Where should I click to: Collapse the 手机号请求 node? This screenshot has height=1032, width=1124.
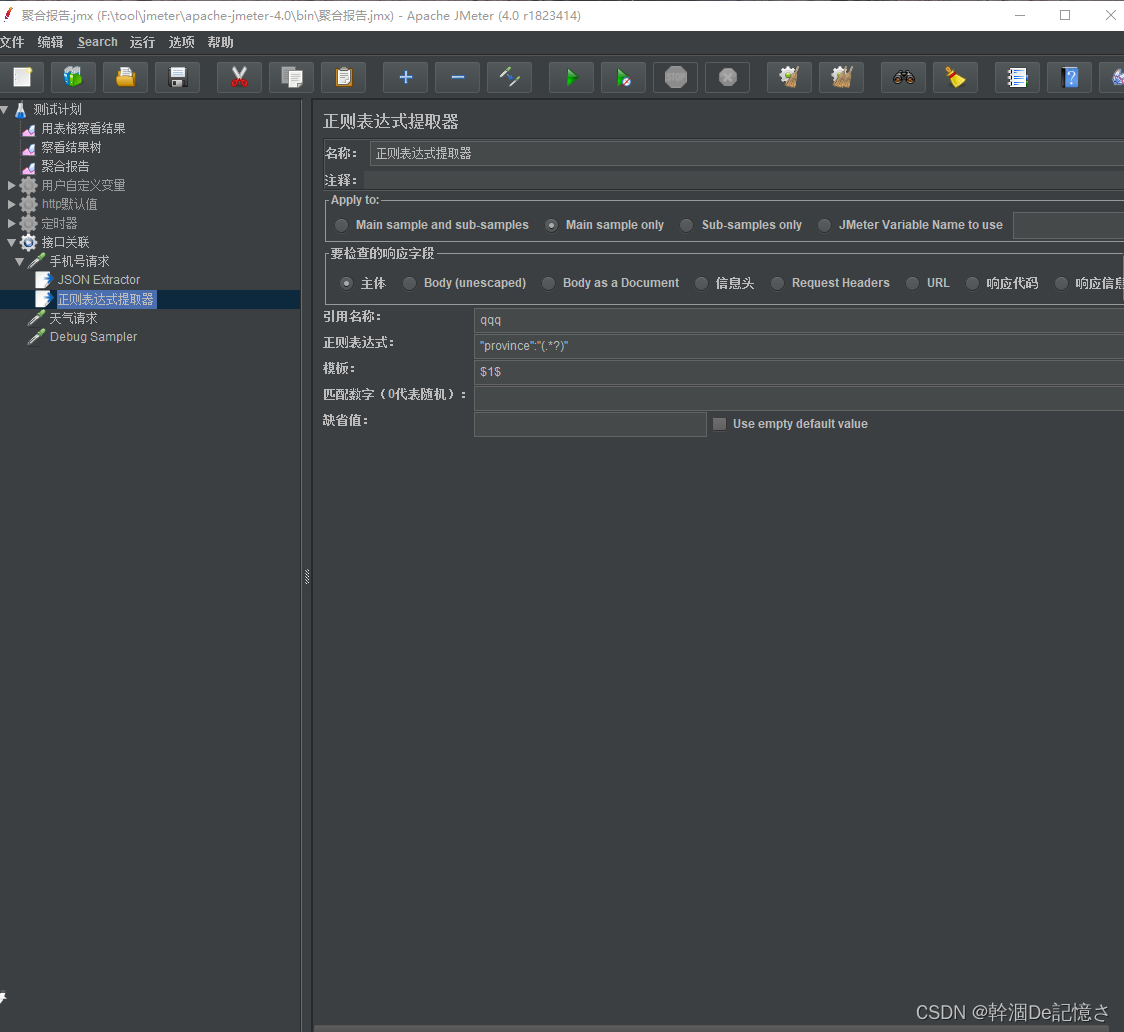pos(19,261)
